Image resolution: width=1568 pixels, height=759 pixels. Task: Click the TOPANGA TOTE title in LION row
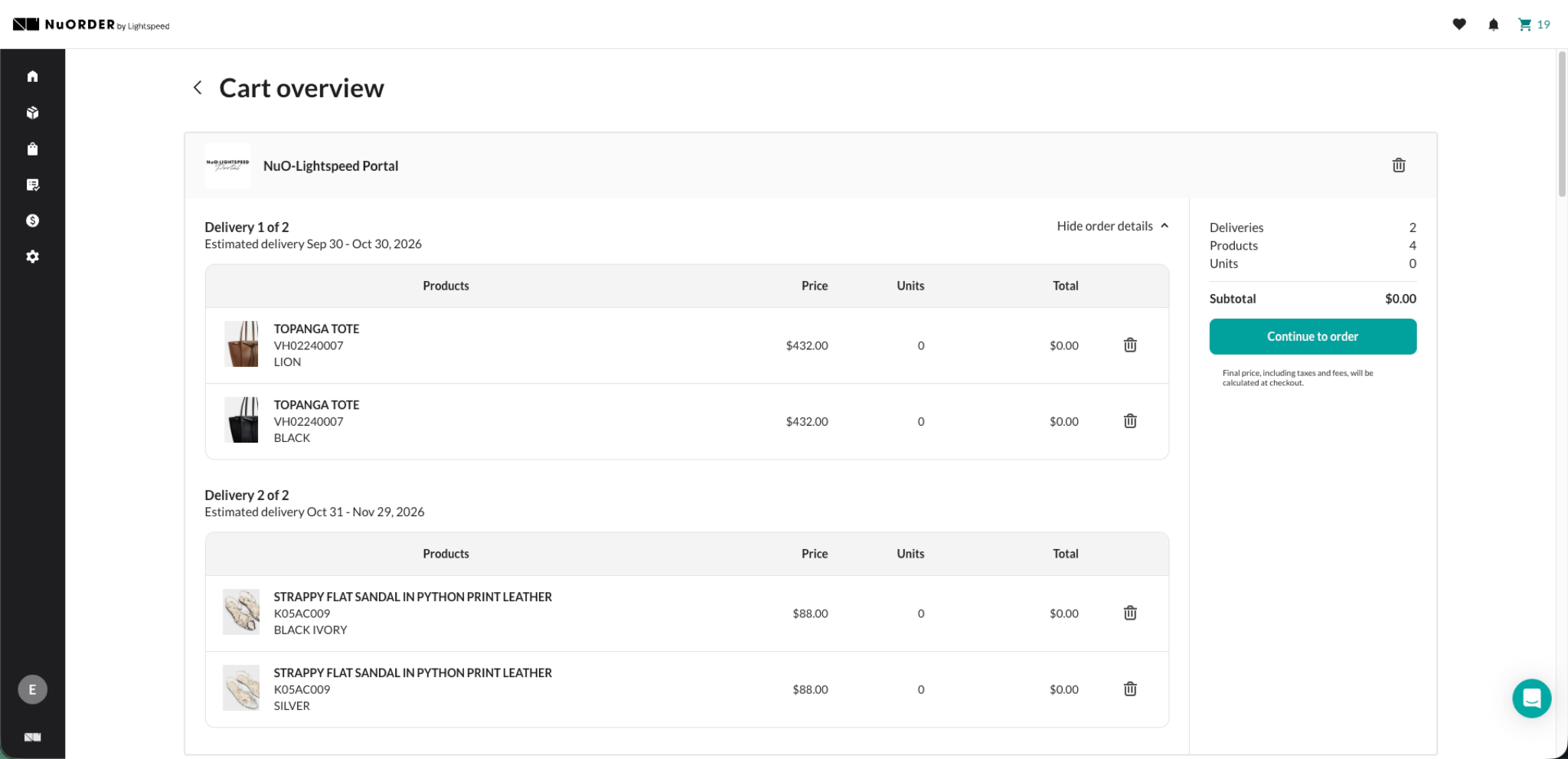(316, 329)
